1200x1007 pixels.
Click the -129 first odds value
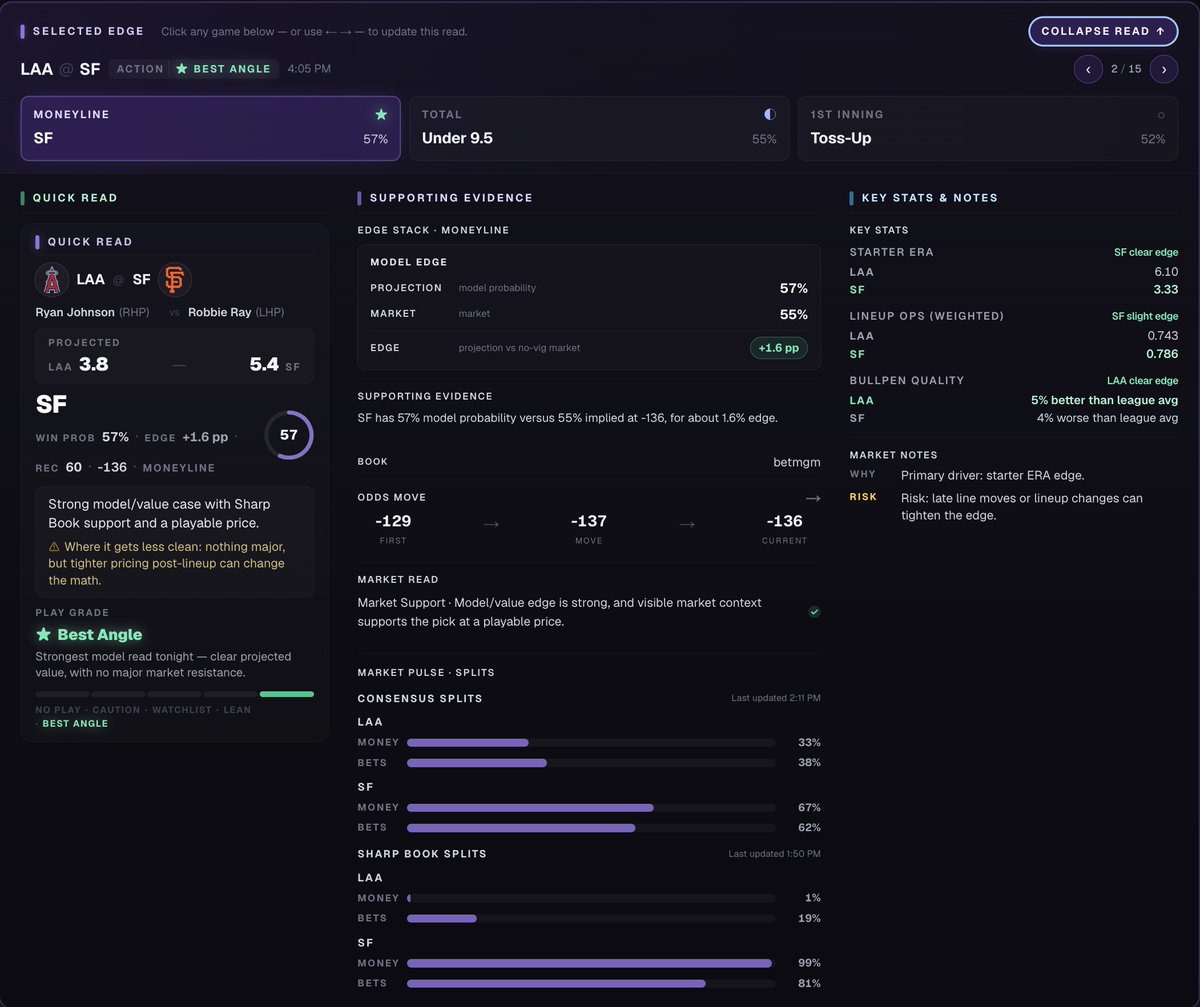point(393,521)
